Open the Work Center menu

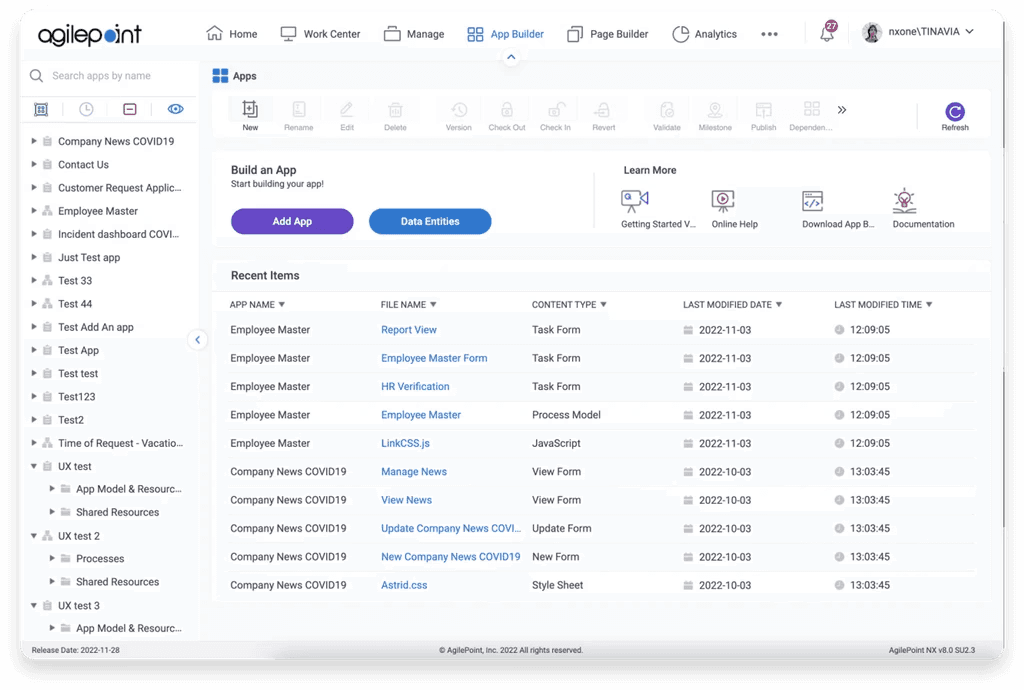tap(320, 33)
